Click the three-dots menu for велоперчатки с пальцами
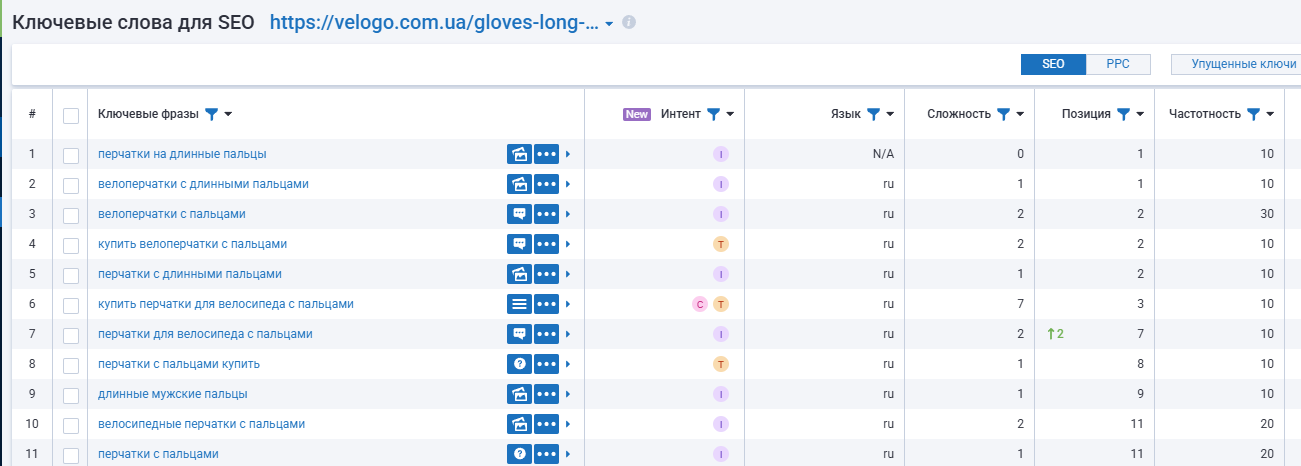1301x466 pixels. pyautogui.click(x=546, y=214)
